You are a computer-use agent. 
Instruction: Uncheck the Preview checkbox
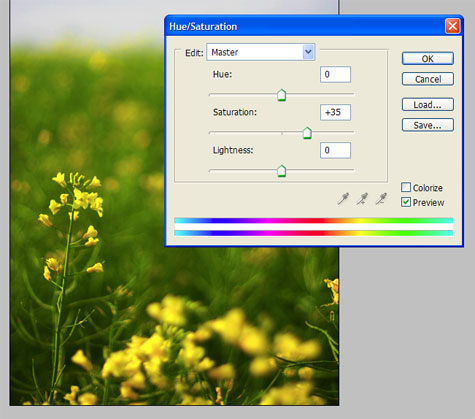[x=406, y=202]
